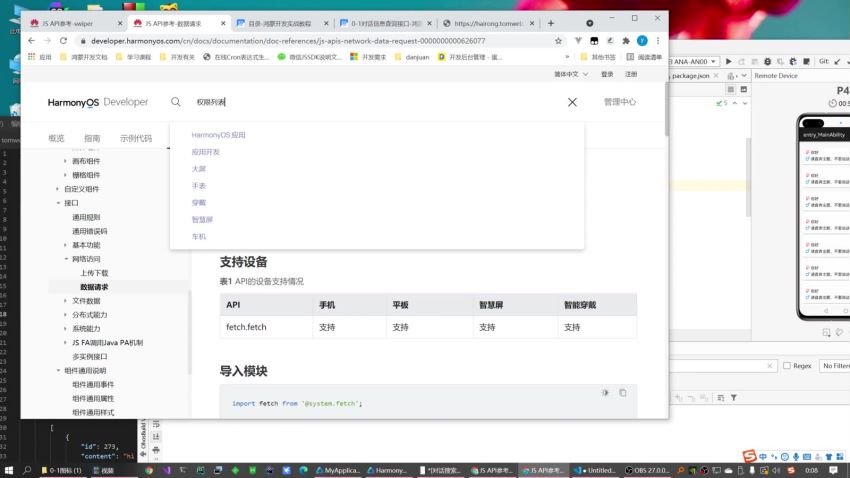Copy the import fetch code snippet
The image size is (850, 478).
pyautogui.click(x=623, y=393)
